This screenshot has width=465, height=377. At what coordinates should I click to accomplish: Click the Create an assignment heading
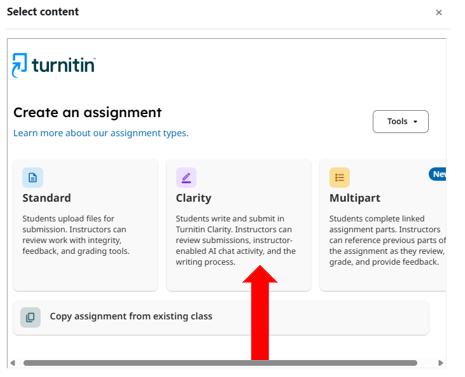click(87, 112)
